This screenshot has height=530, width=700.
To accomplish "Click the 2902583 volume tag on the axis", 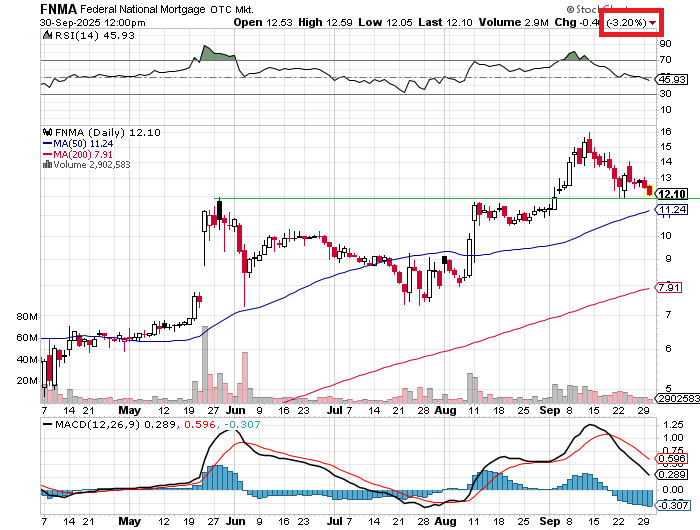I will pyautogui.click(x=678, y=398).
